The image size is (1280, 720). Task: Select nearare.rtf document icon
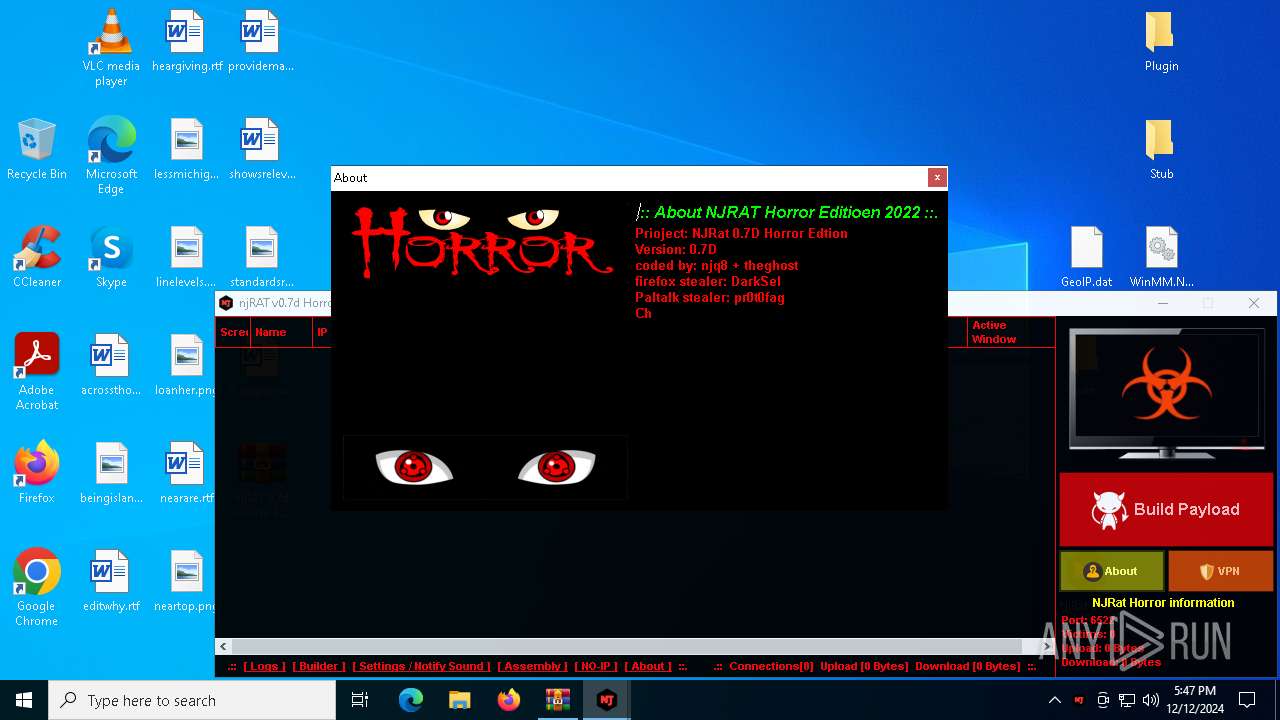click(x=186, y=474)
